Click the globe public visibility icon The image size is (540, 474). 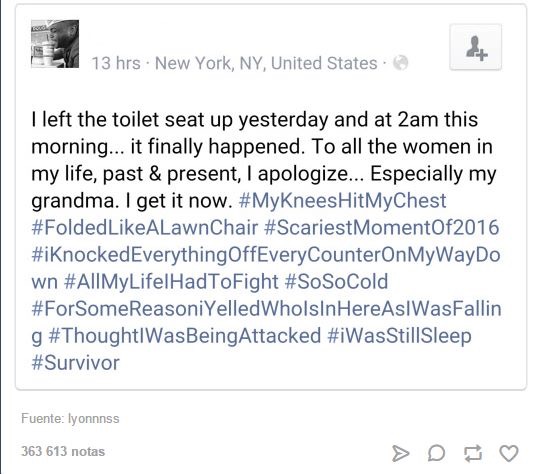pos(401,63)
